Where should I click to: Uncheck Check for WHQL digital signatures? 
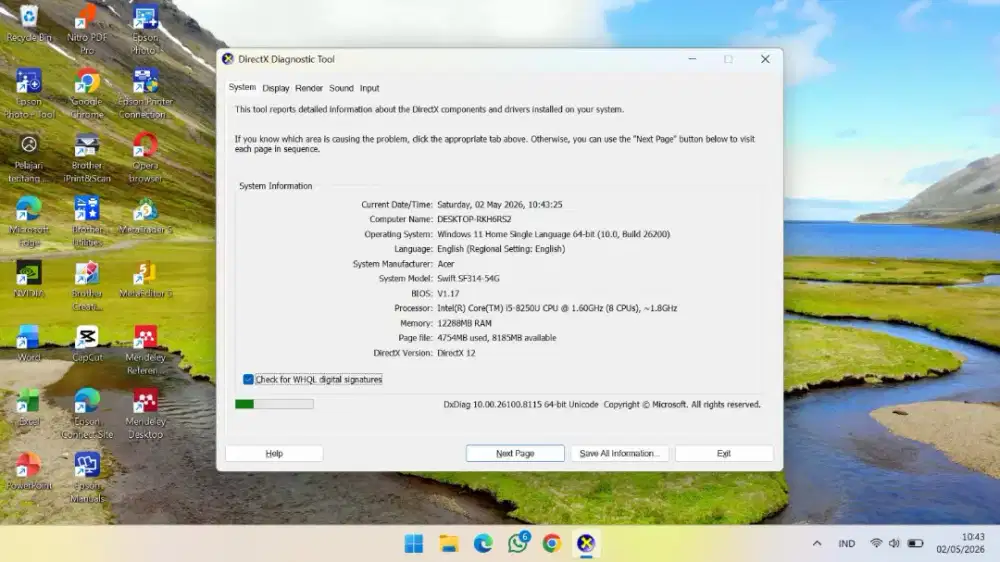click(248, 379)
